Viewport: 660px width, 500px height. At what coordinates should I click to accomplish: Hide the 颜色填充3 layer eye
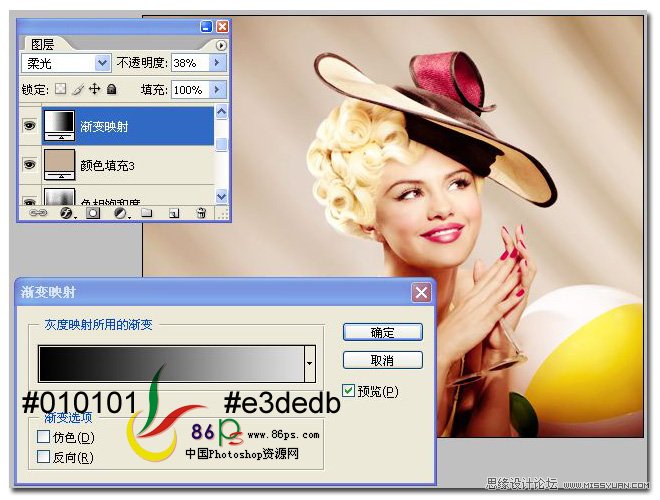[29, 164]
